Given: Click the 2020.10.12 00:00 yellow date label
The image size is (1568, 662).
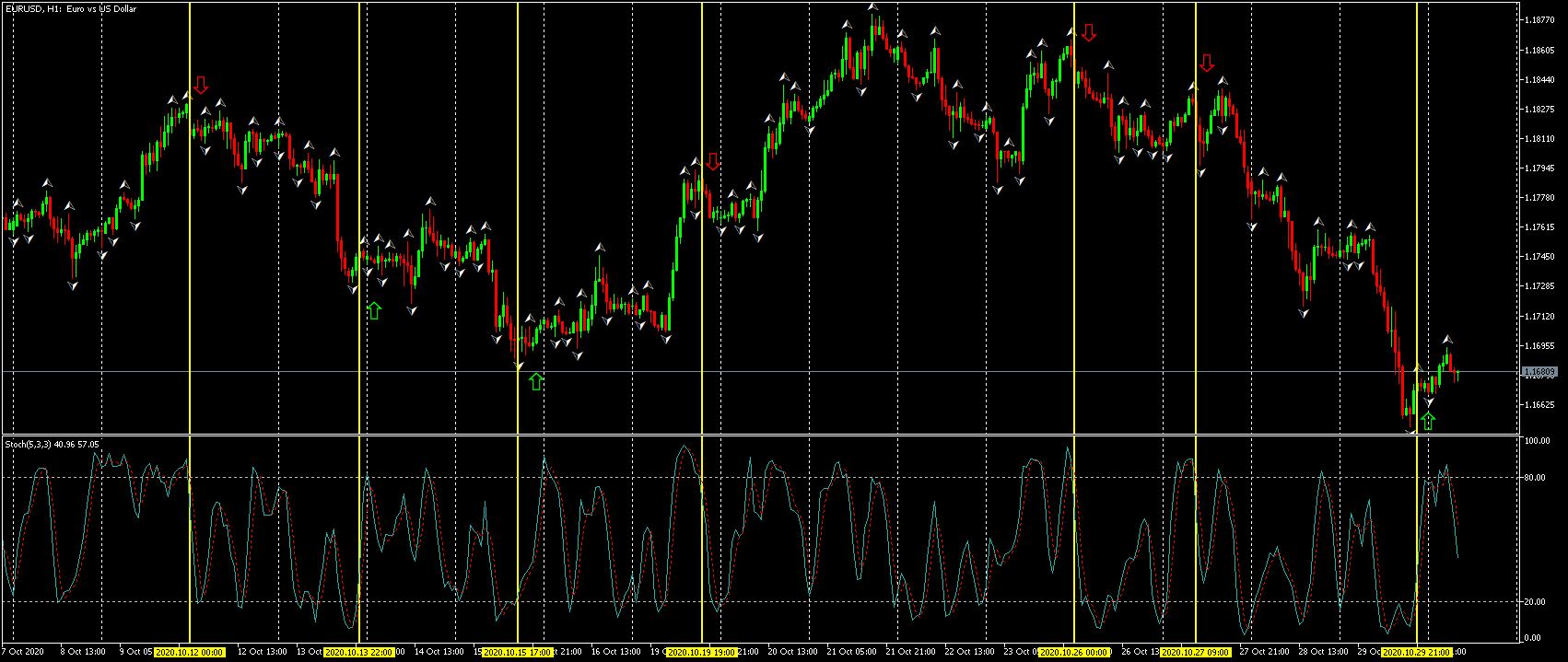Looking at the screenshot, I should (190, 652).
